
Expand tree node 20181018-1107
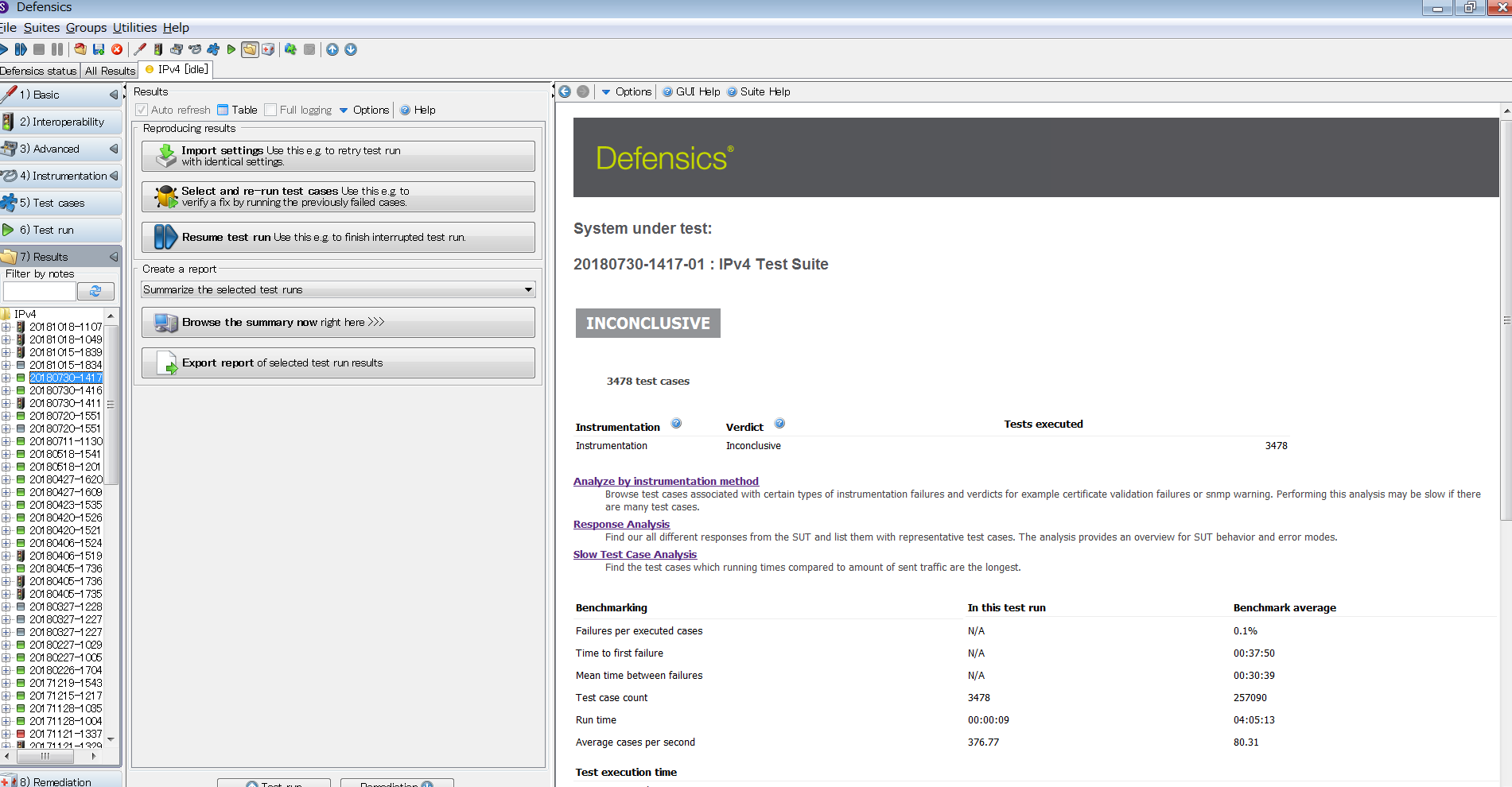(6, 327)
